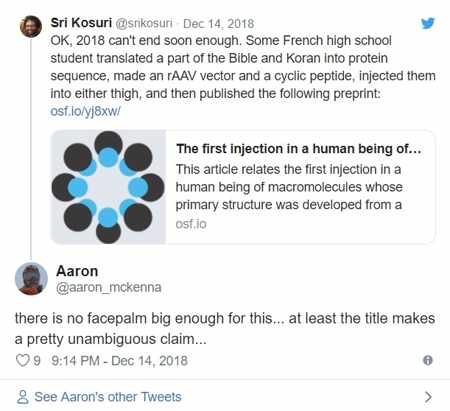This screenshot has width=450, height=411.
Task: Click the Aaron display name
Action: coord(77,271)
